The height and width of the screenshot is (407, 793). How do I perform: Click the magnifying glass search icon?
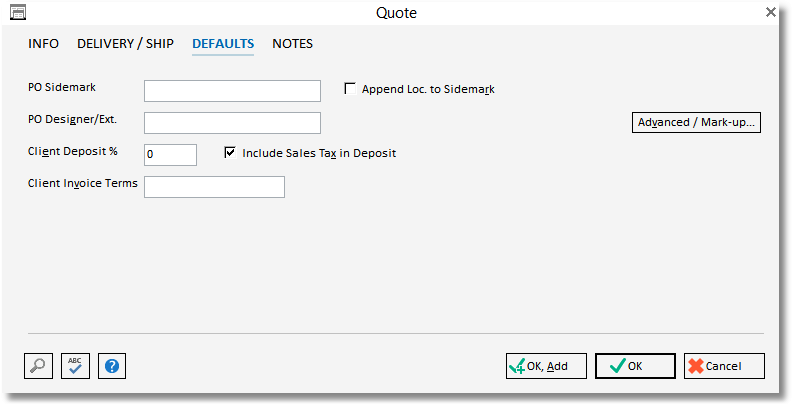point(38,366)
